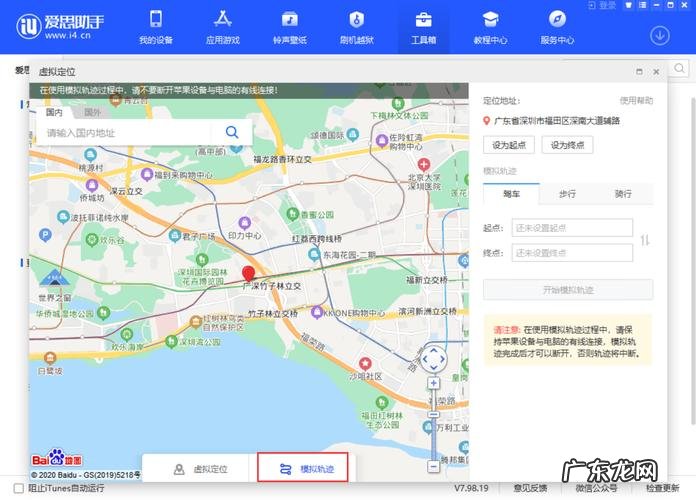Click the 世界之窗 landmark icon on map
696x500 pixels.
tap(54, 278)
